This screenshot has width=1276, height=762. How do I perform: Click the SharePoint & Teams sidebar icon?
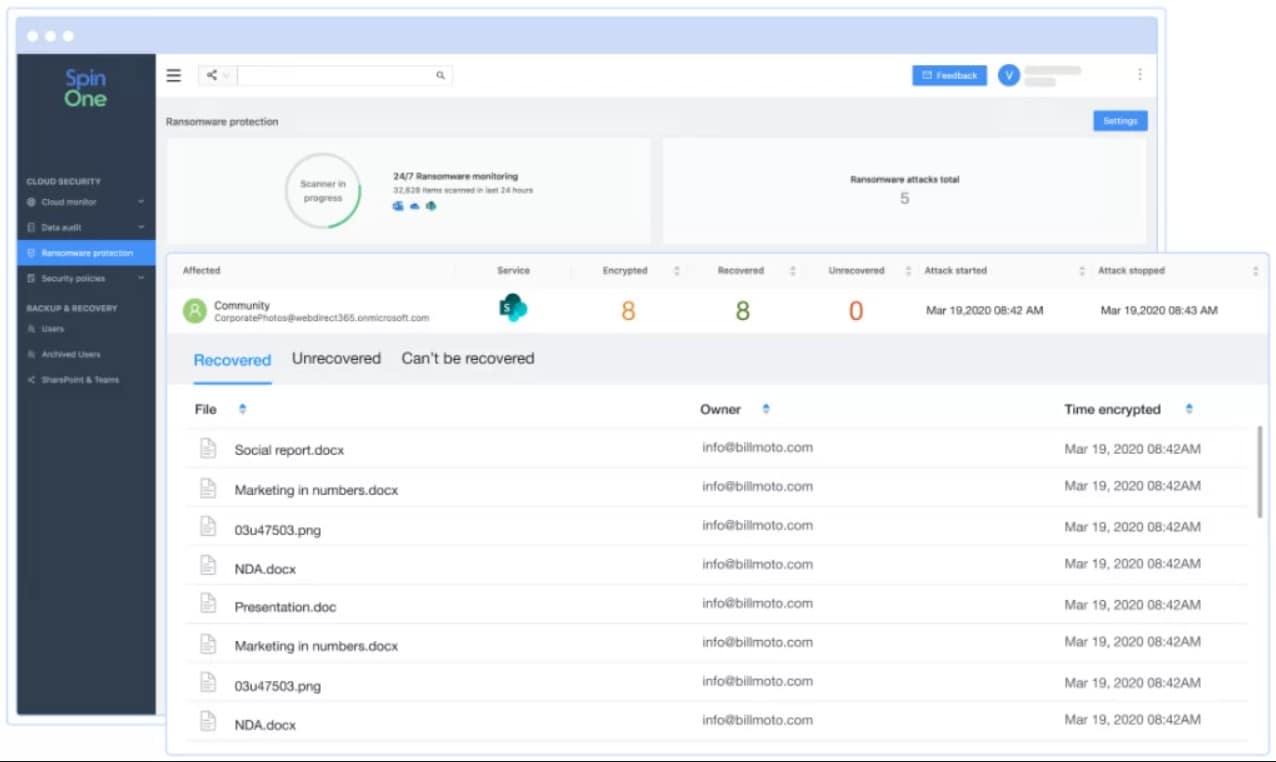(x=30, y=380)
